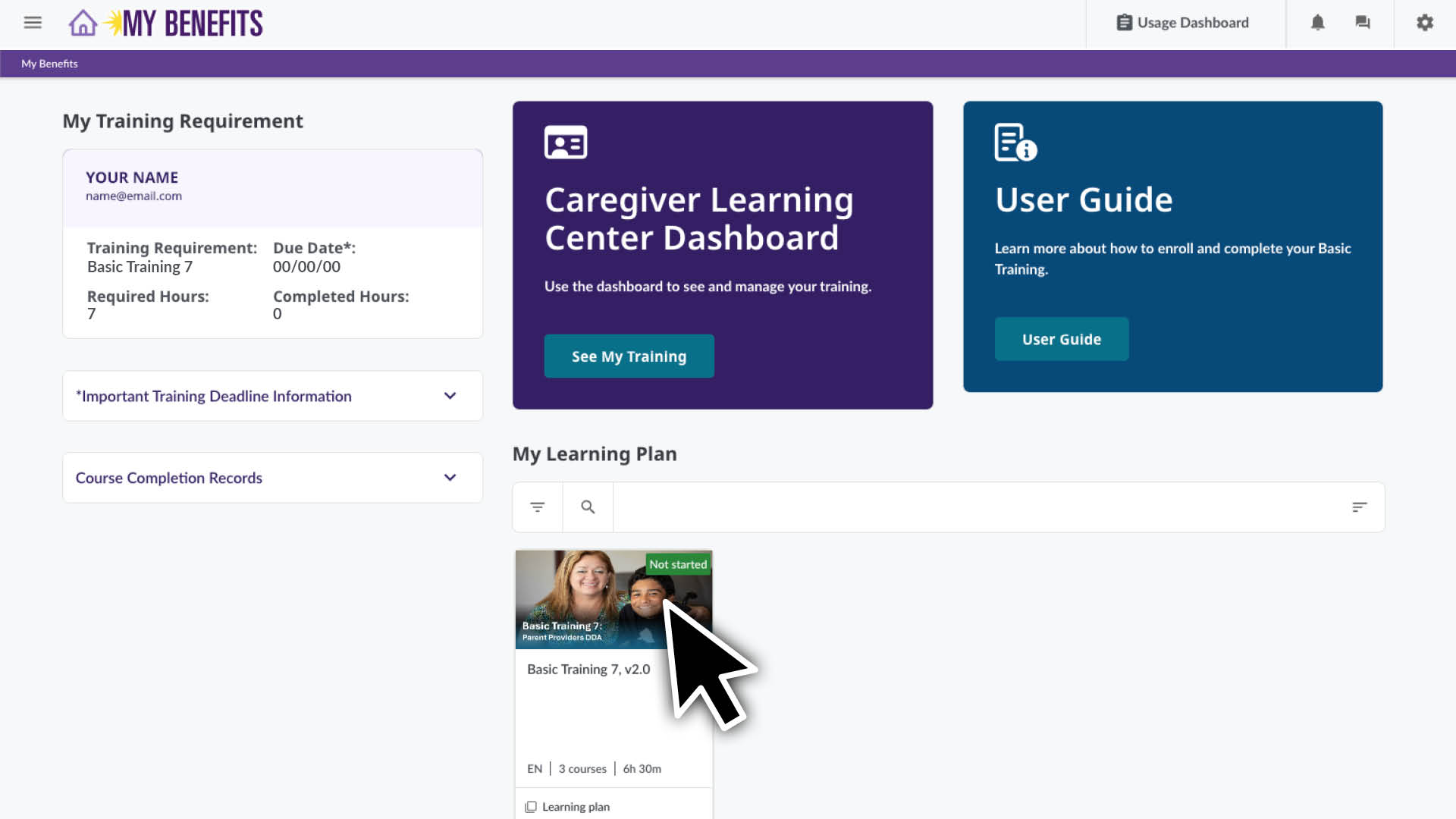Click the ID card icon on Caregiver dashboard card
The width and height of the screenshot is (1456, 819).
pyautogui.click(x=565, y=142)
